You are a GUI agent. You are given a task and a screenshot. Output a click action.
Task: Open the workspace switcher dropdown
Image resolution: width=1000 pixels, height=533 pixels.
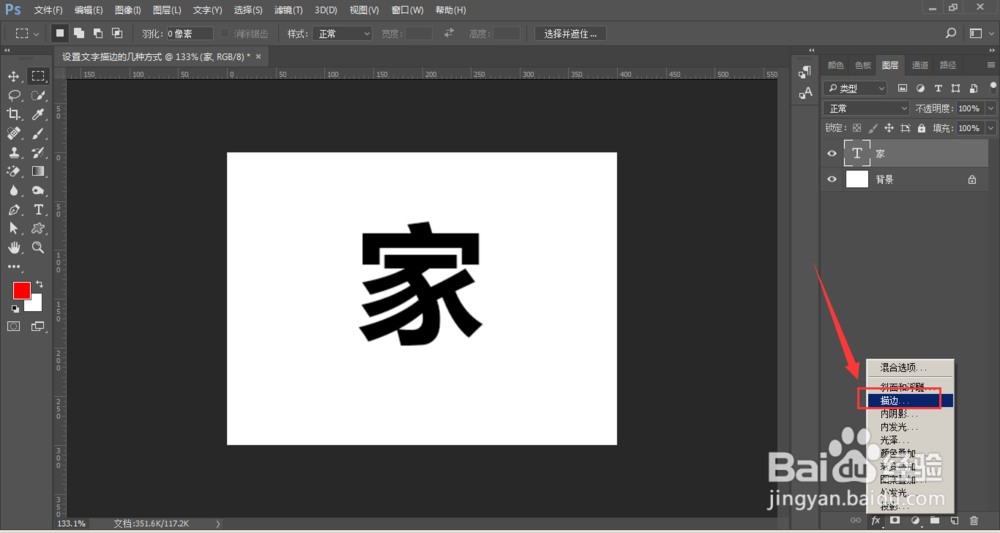[x=979, y=33]
